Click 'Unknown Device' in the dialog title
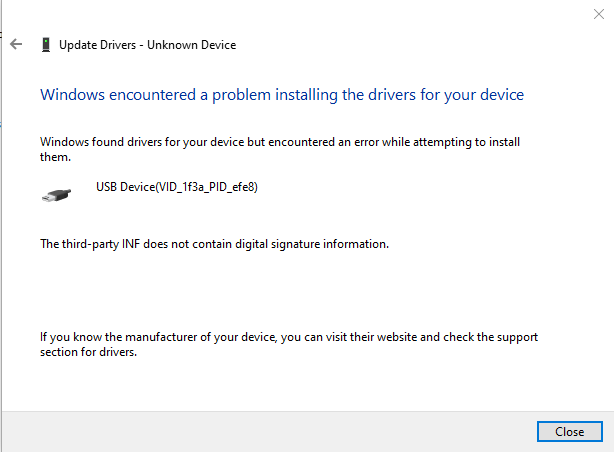Screen dimensions: 614x452 click(191, 45)
